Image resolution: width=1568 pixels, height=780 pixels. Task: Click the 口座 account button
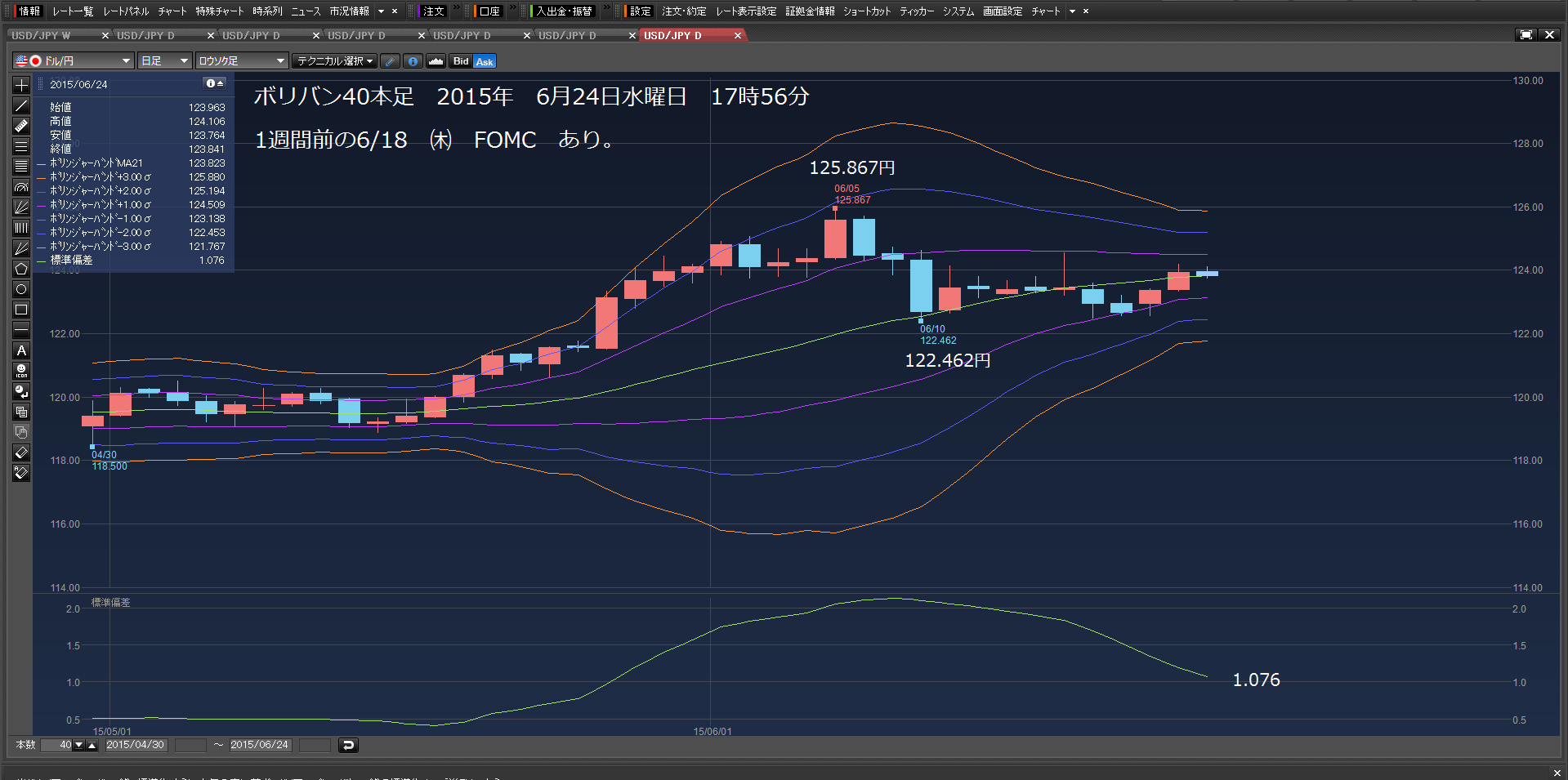pyautogui.click(x=488, y=11)
